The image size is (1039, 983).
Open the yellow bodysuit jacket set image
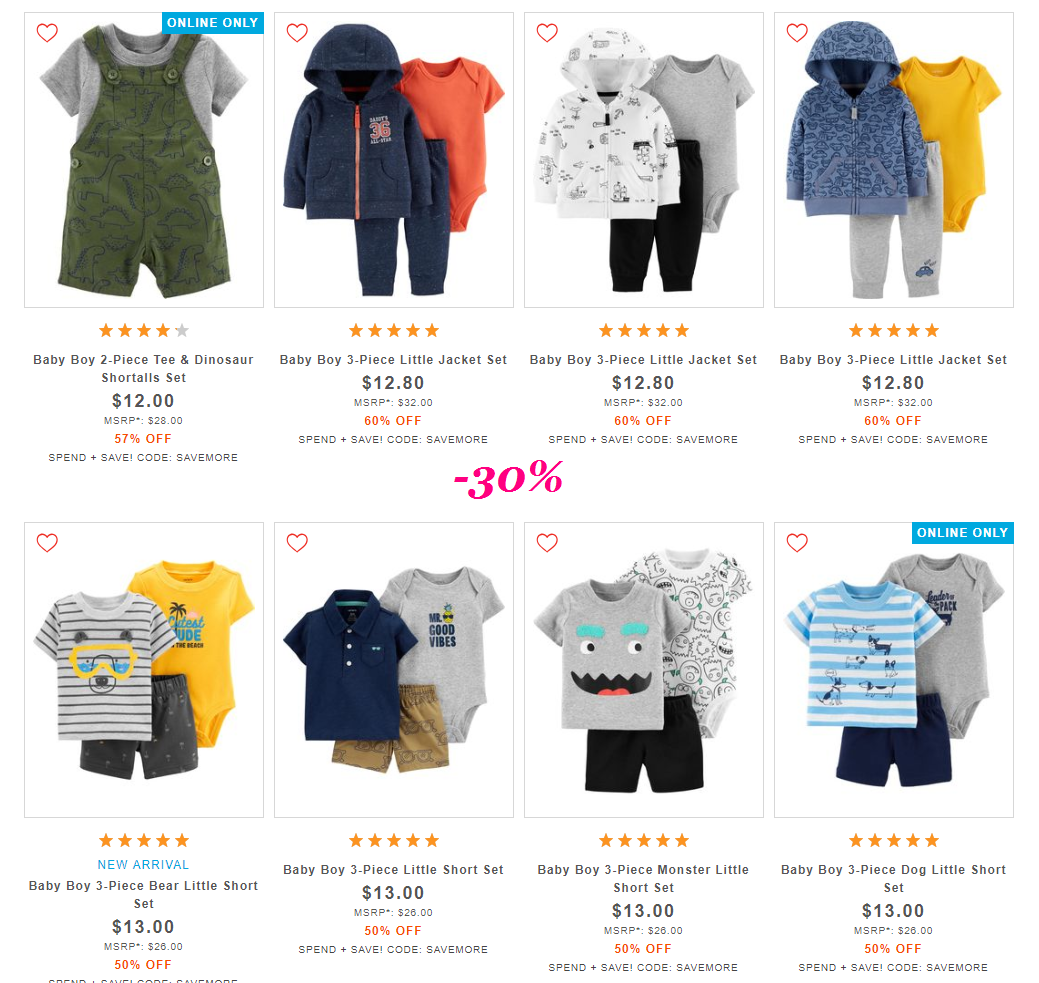pyautogui.click(x=893, y=160)
